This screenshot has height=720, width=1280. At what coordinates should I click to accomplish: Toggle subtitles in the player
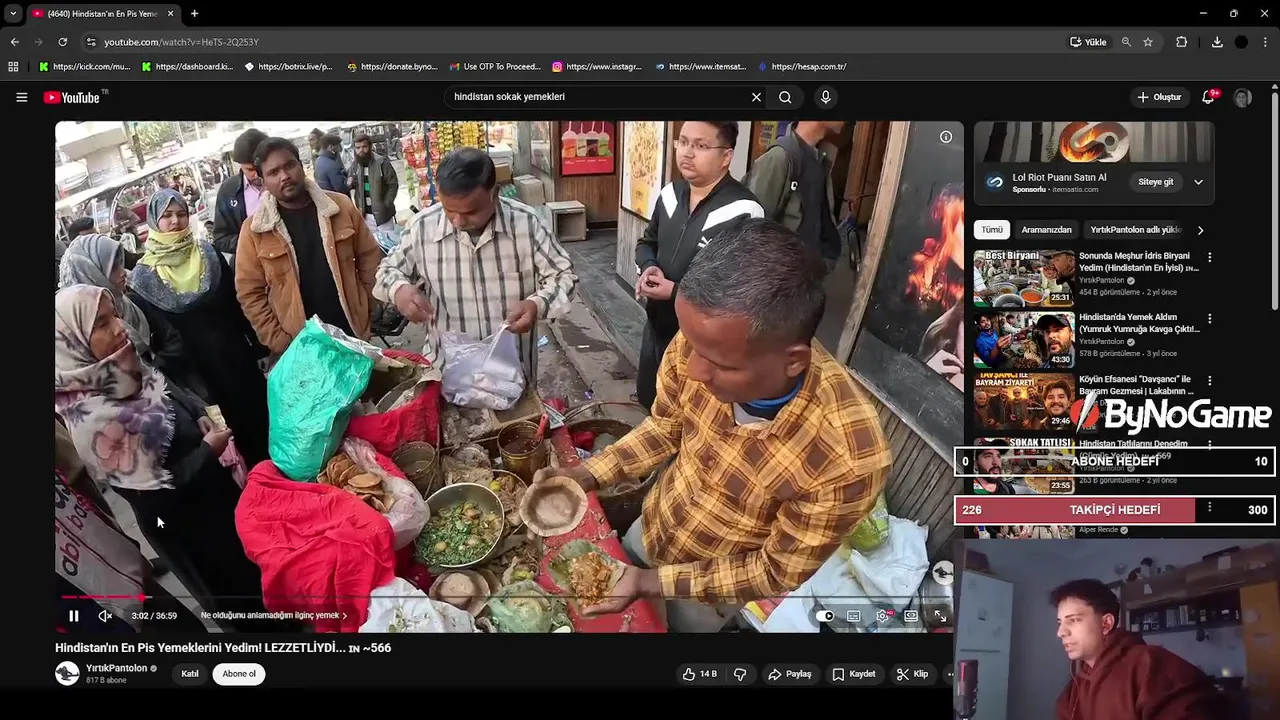pos(853,616)
